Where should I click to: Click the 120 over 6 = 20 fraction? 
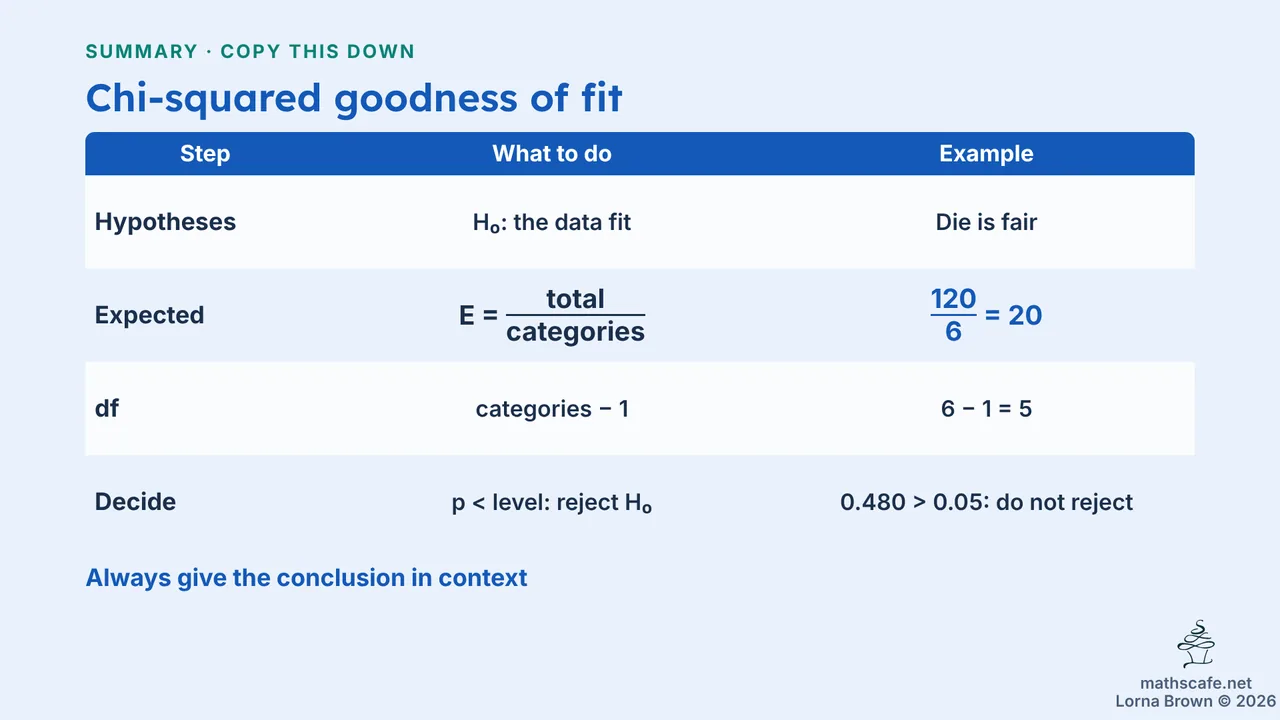point(986,315)
